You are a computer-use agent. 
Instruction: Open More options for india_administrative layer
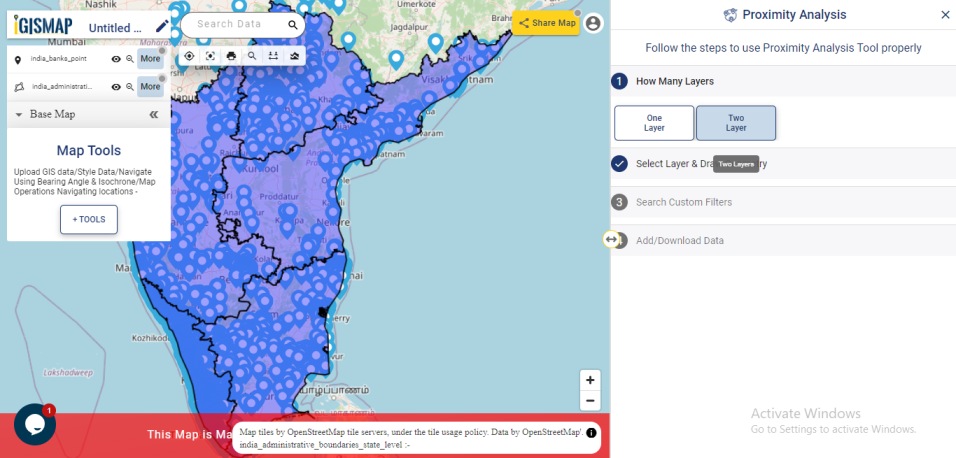[x=150, y=87]
